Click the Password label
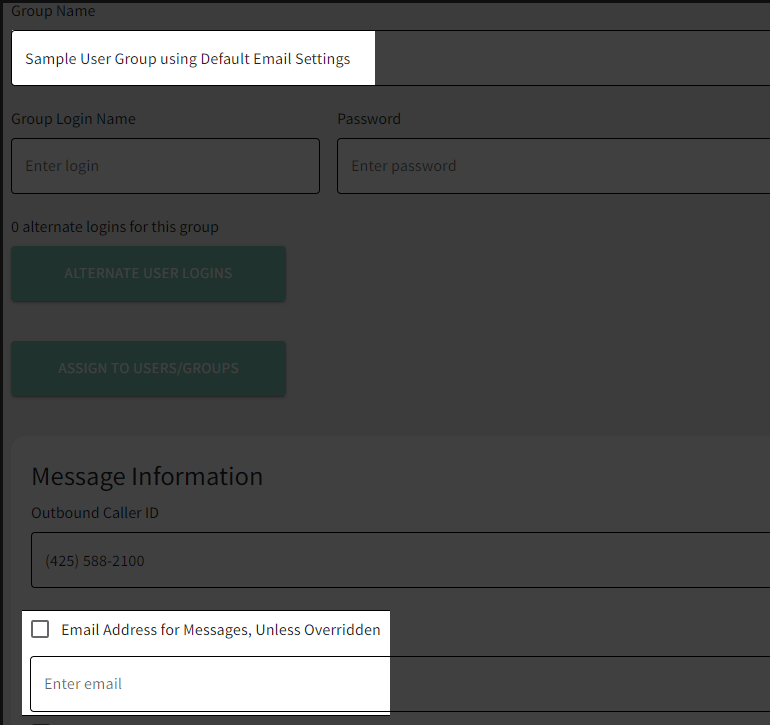770x725 pixels. 369,119
